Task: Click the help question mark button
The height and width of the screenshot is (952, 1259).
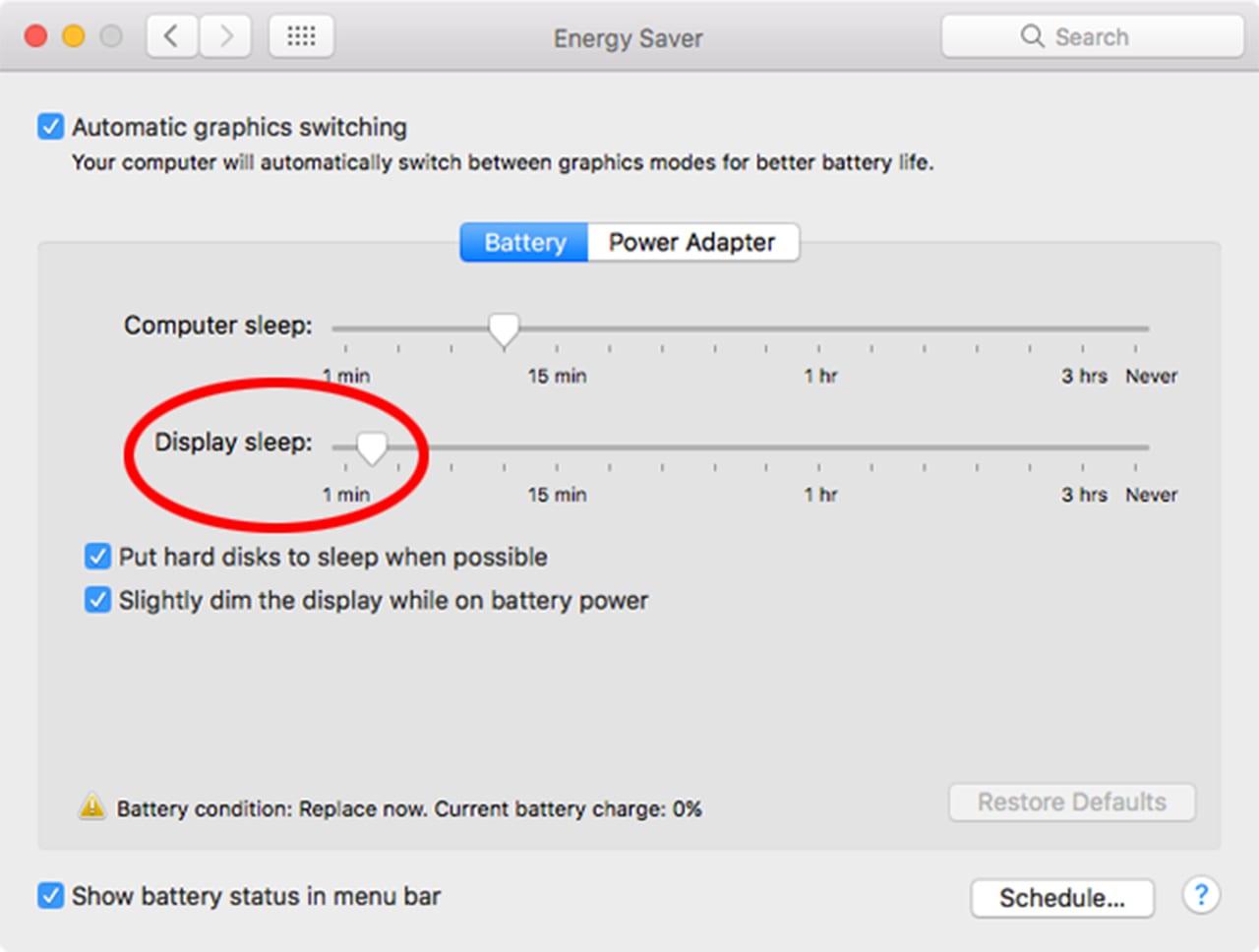Action: pyautogui.click(x=1201, y=895)
